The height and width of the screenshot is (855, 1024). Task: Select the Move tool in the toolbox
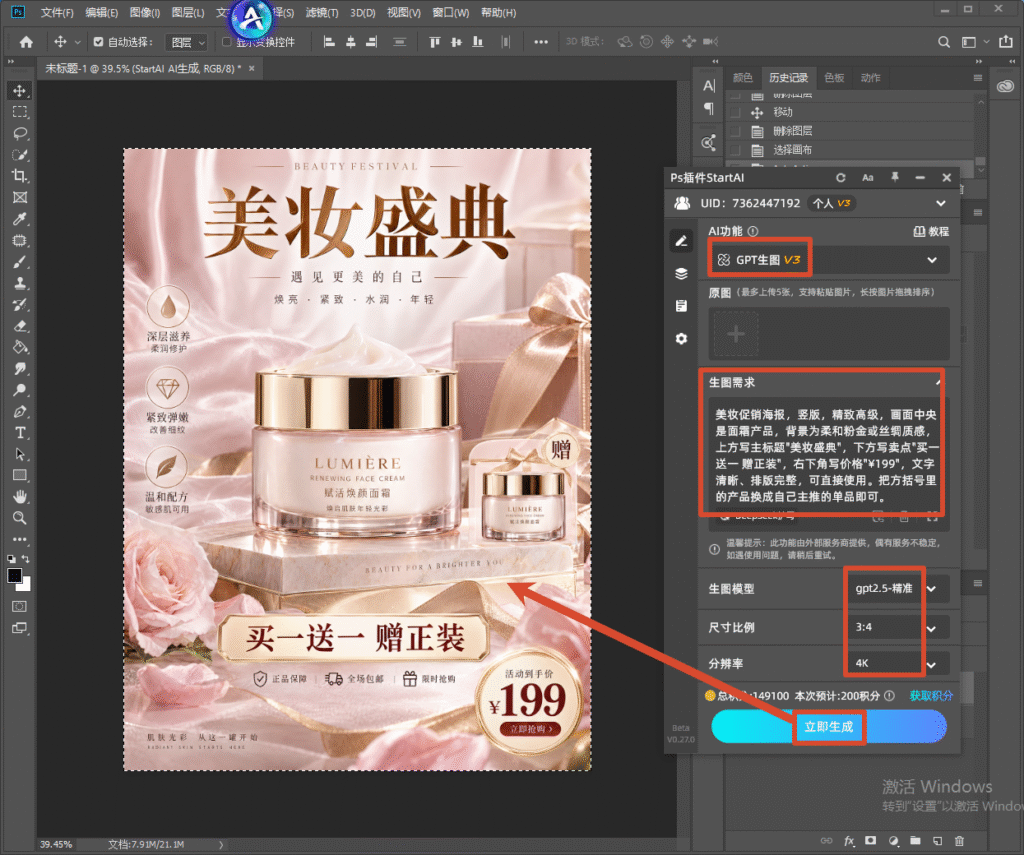coord(20,91)
